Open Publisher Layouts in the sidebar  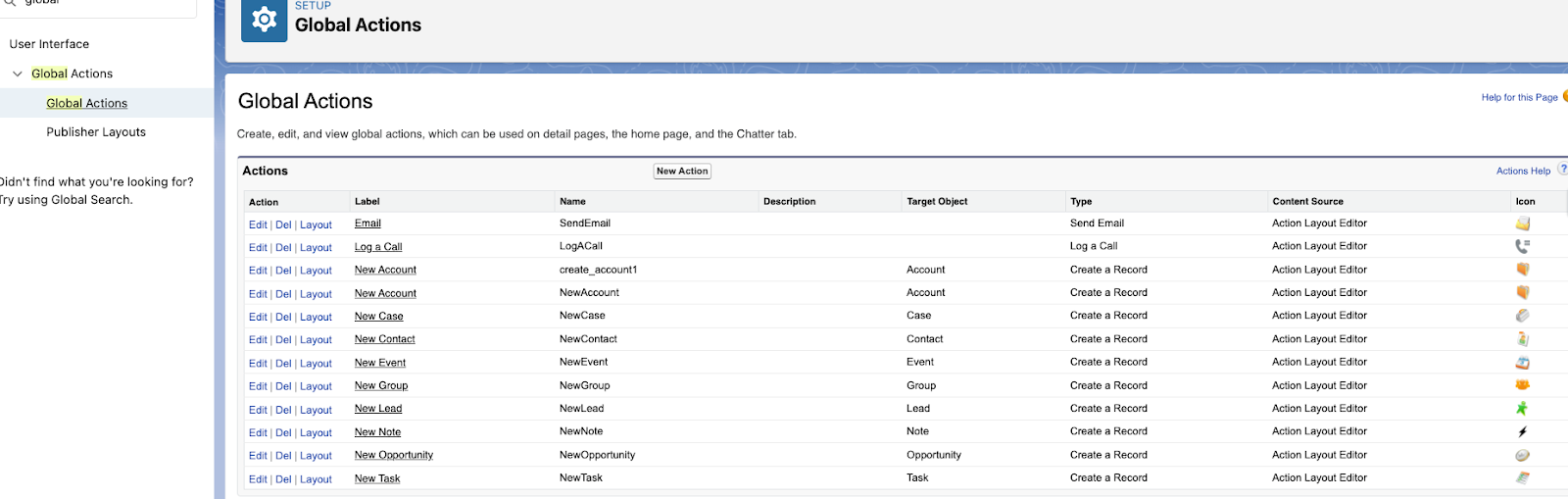pos(96,132)
